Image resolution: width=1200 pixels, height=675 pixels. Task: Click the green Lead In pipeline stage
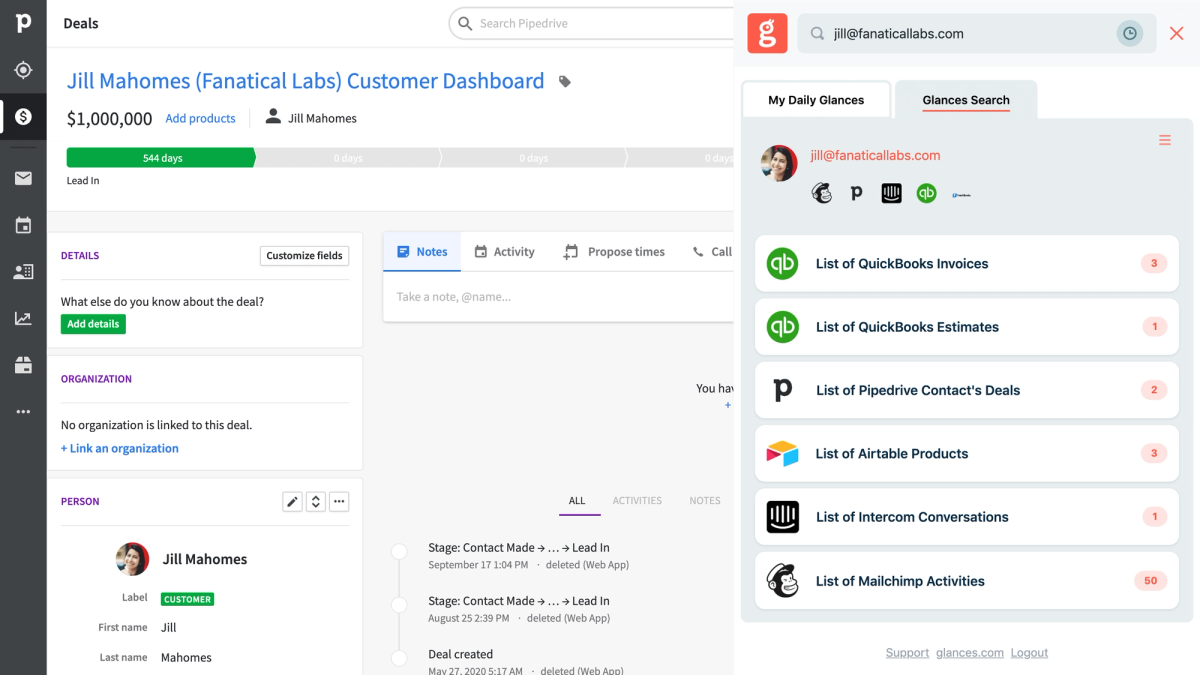coord(161,158)
